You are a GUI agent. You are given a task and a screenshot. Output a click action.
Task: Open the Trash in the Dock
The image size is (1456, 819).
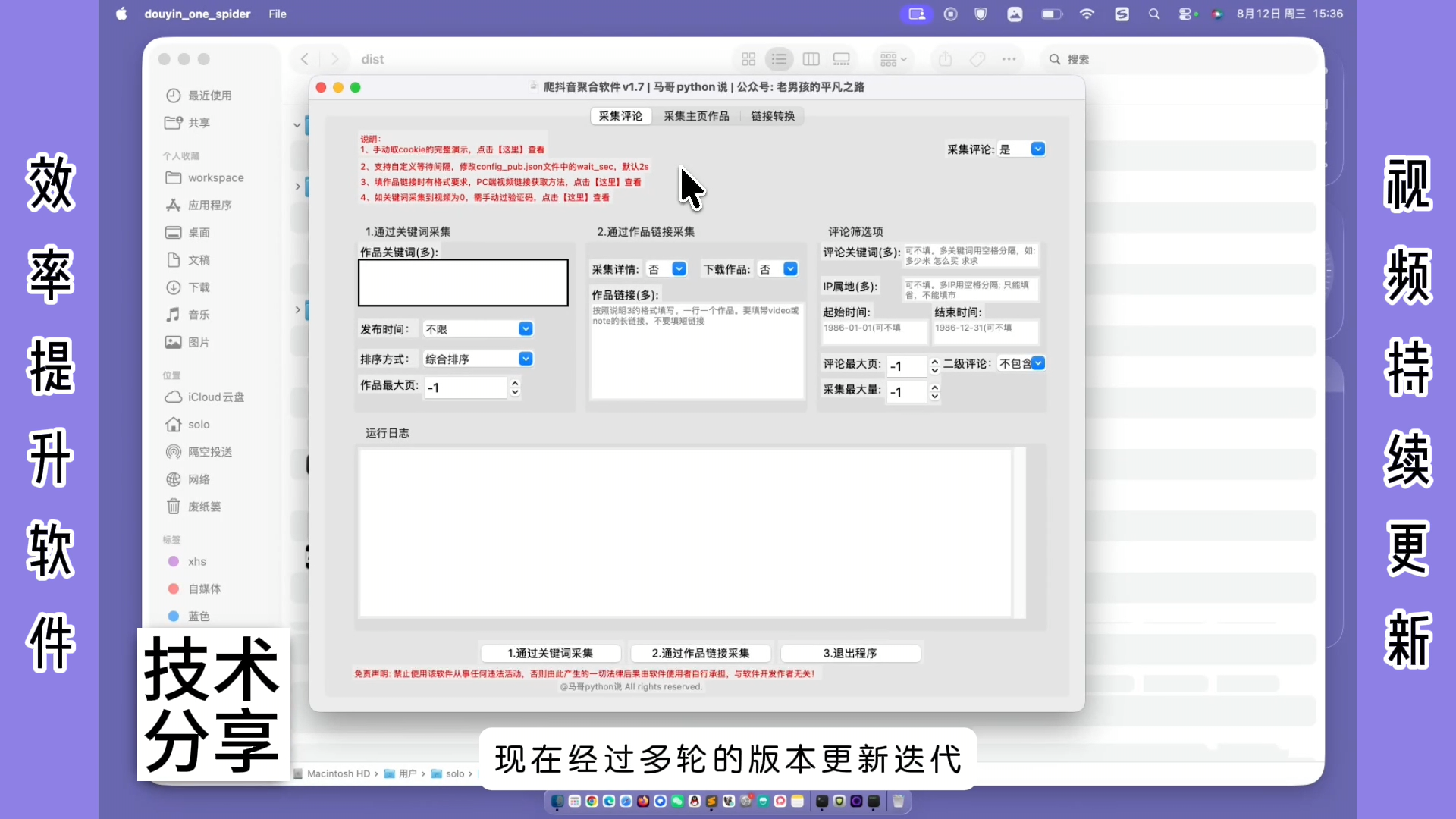pyautogui.click(x=899, y=802)
